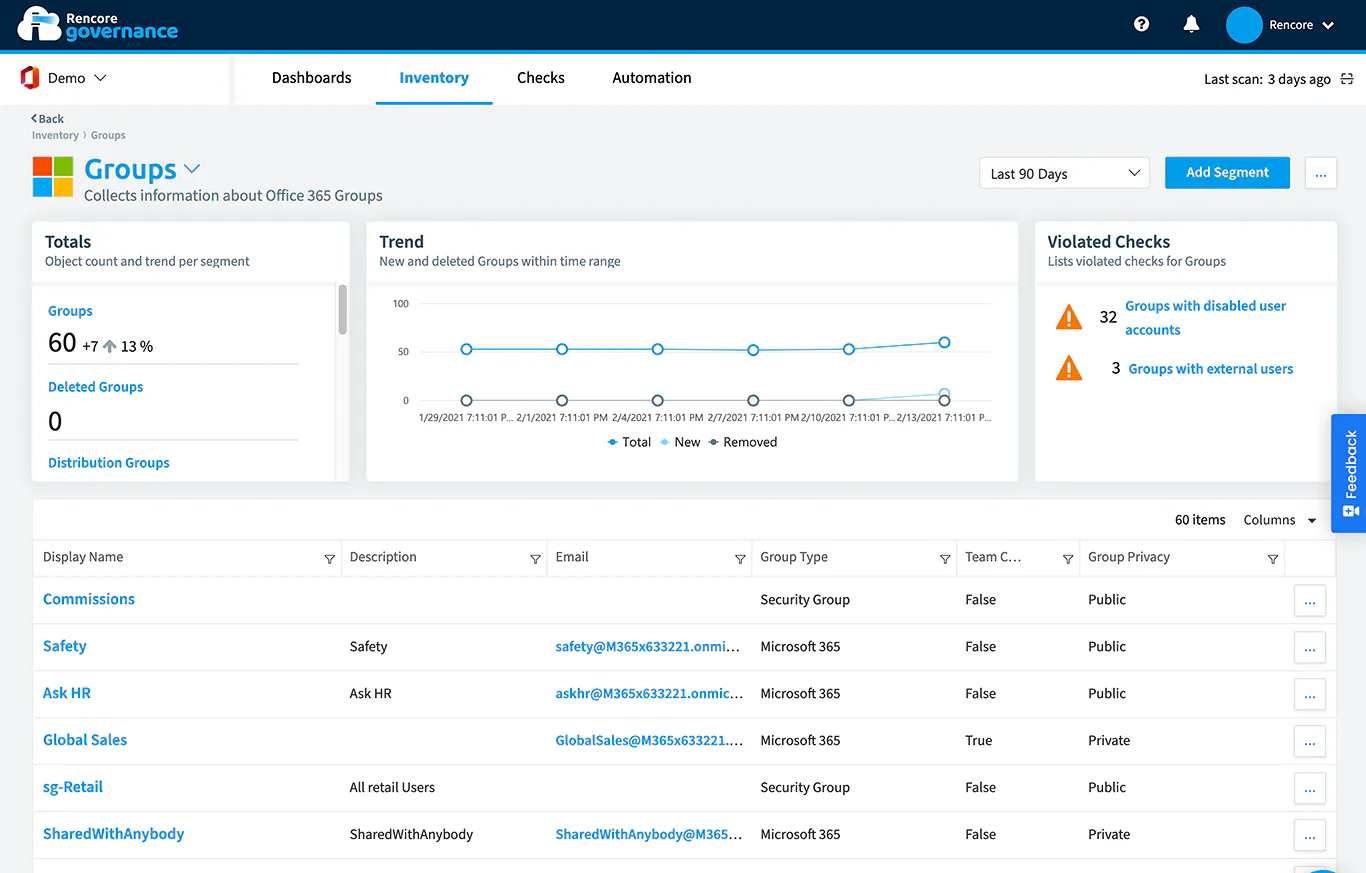Open the Feedback side tab
1366x873 pixels.
click(x=1350, y=473)
